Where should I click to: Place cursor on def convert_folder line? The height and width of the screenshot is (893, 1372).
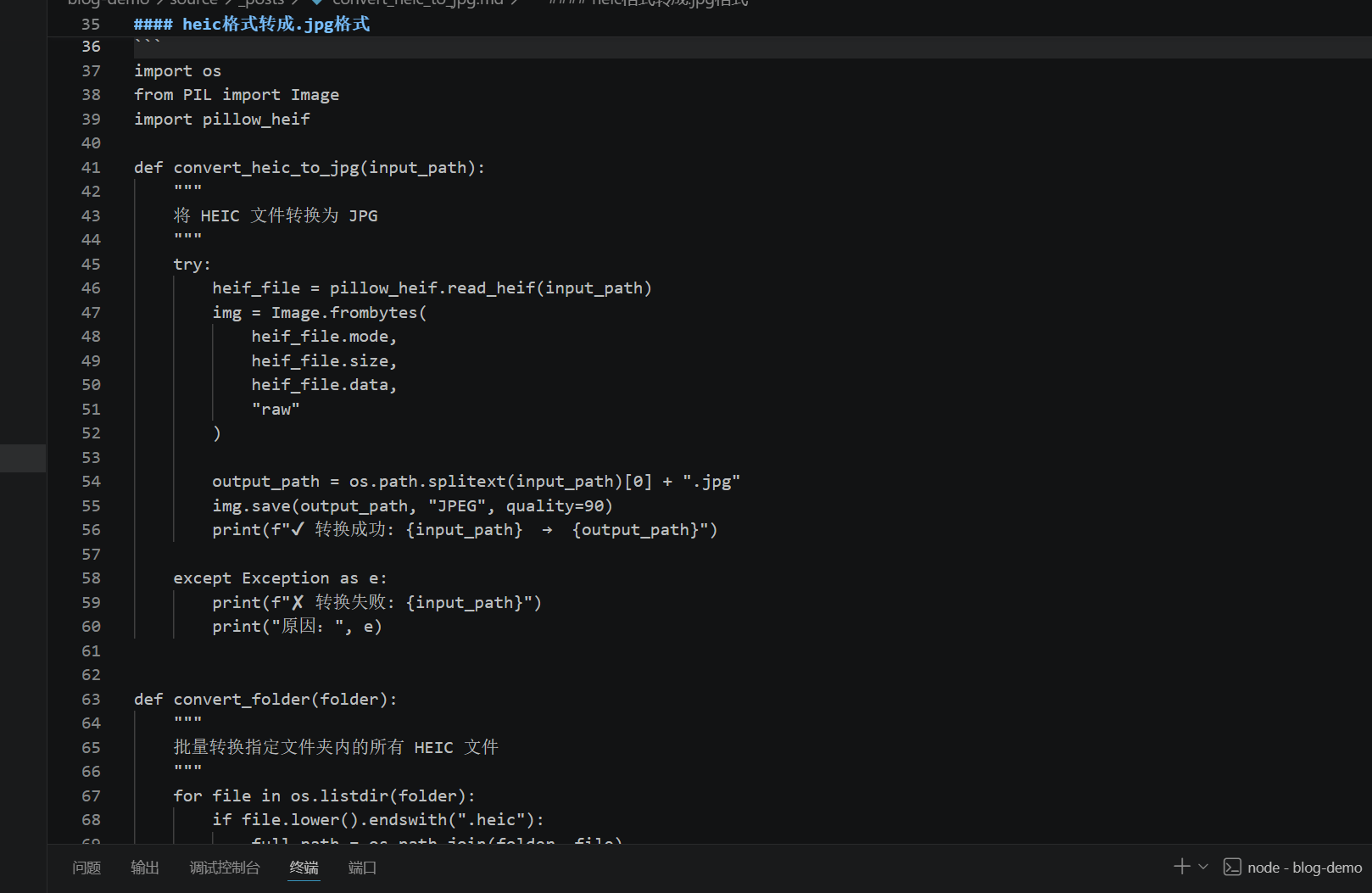pyautogui.click(x=265, y=700)
